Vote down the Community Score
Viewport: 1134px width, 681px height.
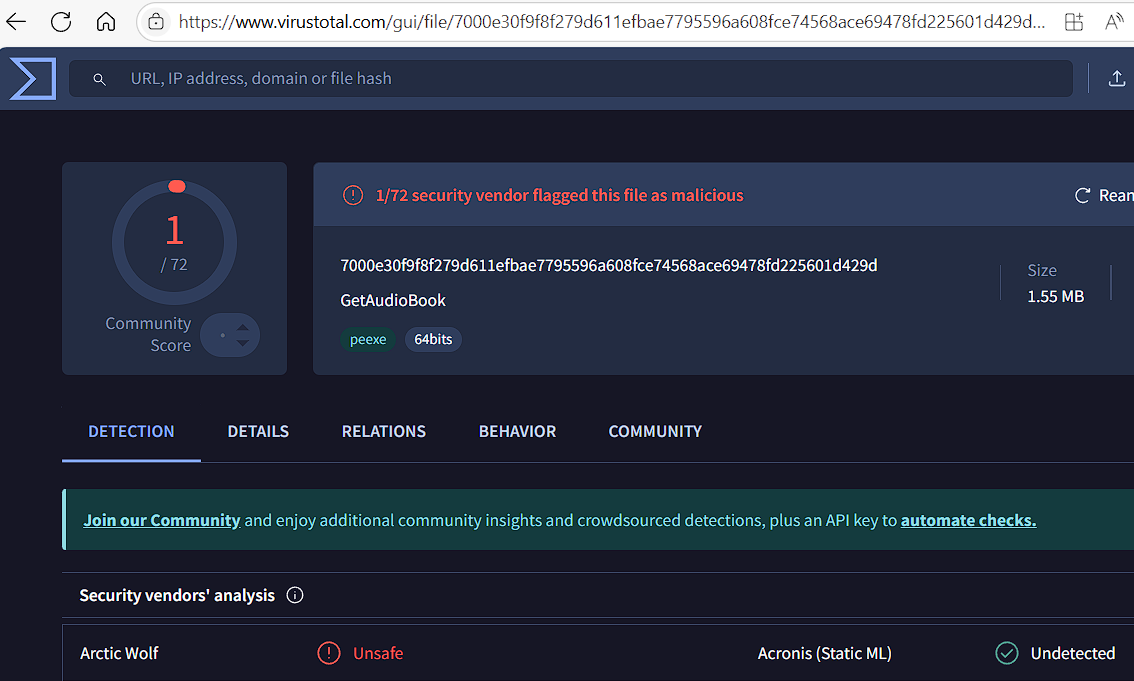242,345
